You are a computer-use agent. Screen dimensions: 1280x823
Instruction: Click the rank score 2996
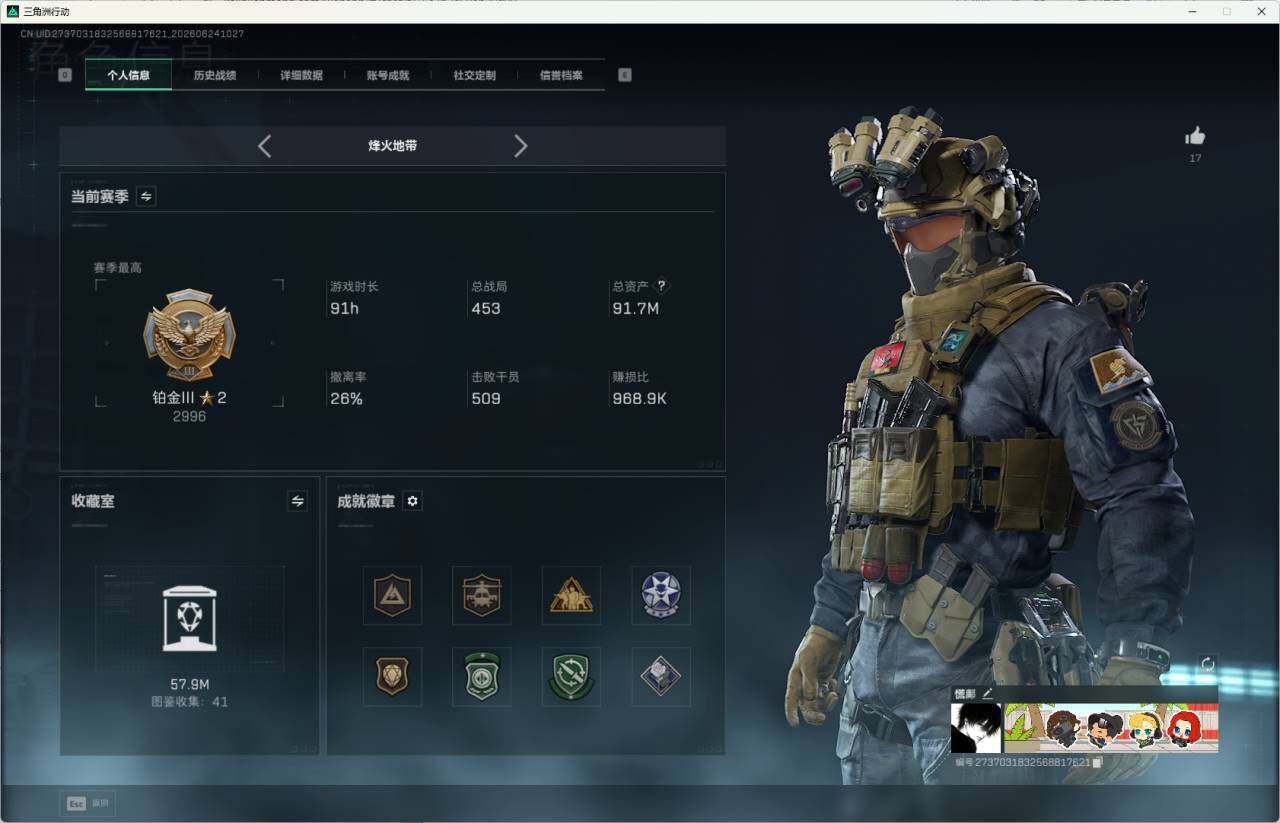tap(189, 416)
